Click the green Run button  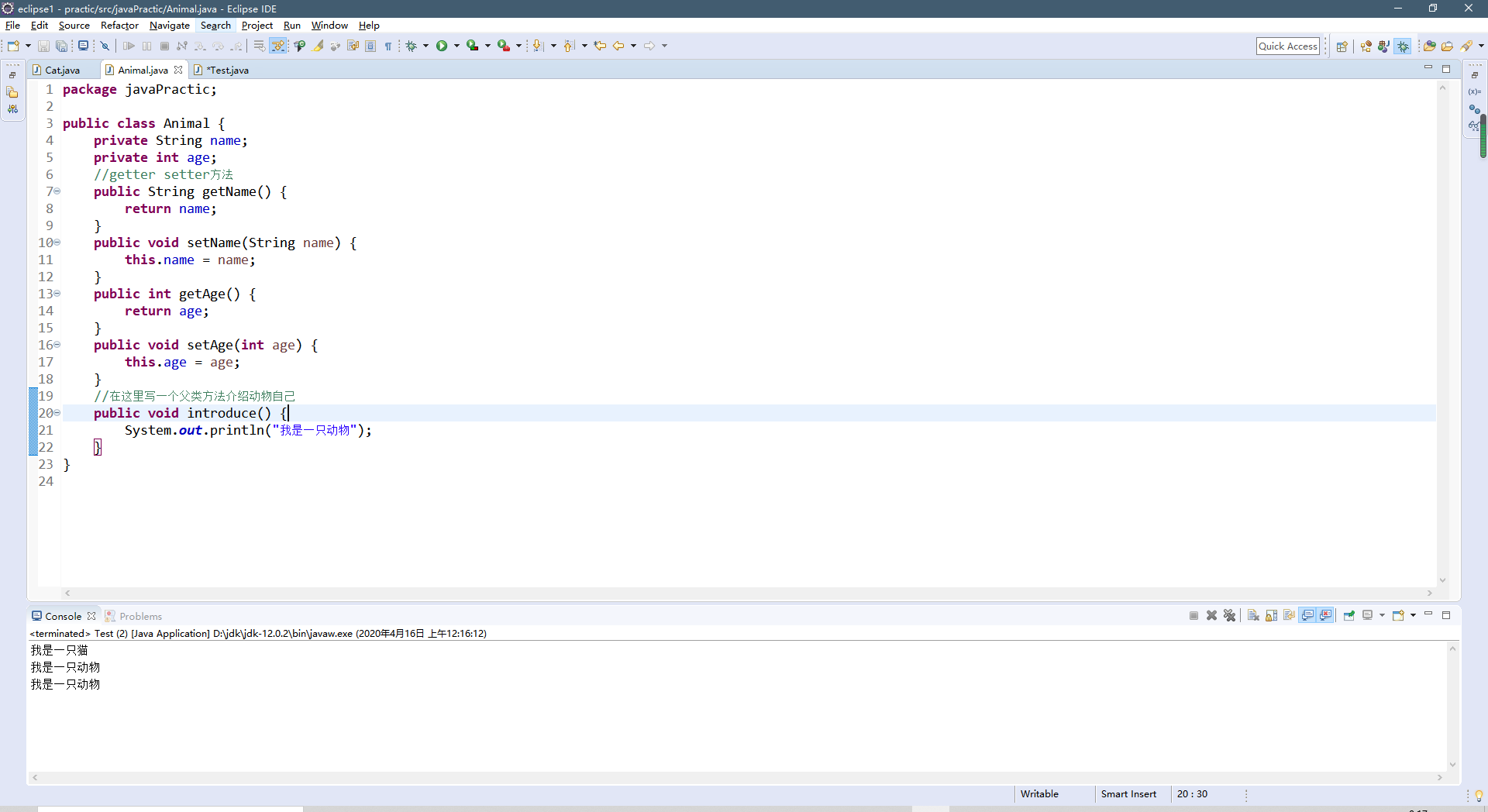pos(441,46)
